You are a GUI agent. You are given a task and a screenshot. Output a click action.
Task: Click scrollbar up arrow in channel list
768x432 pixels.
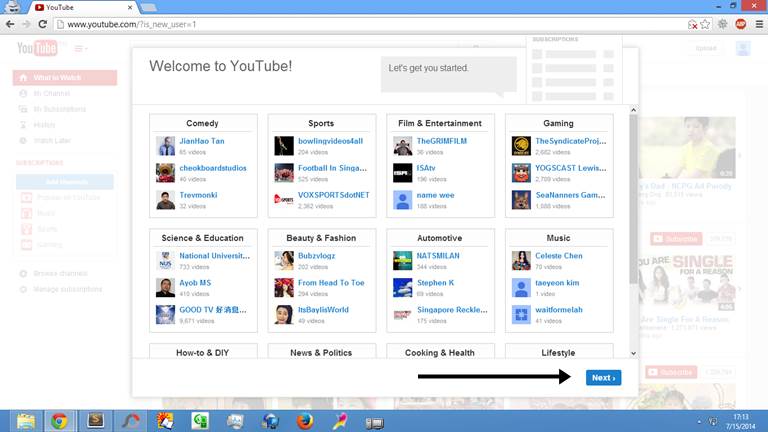[x=633, y=110]
